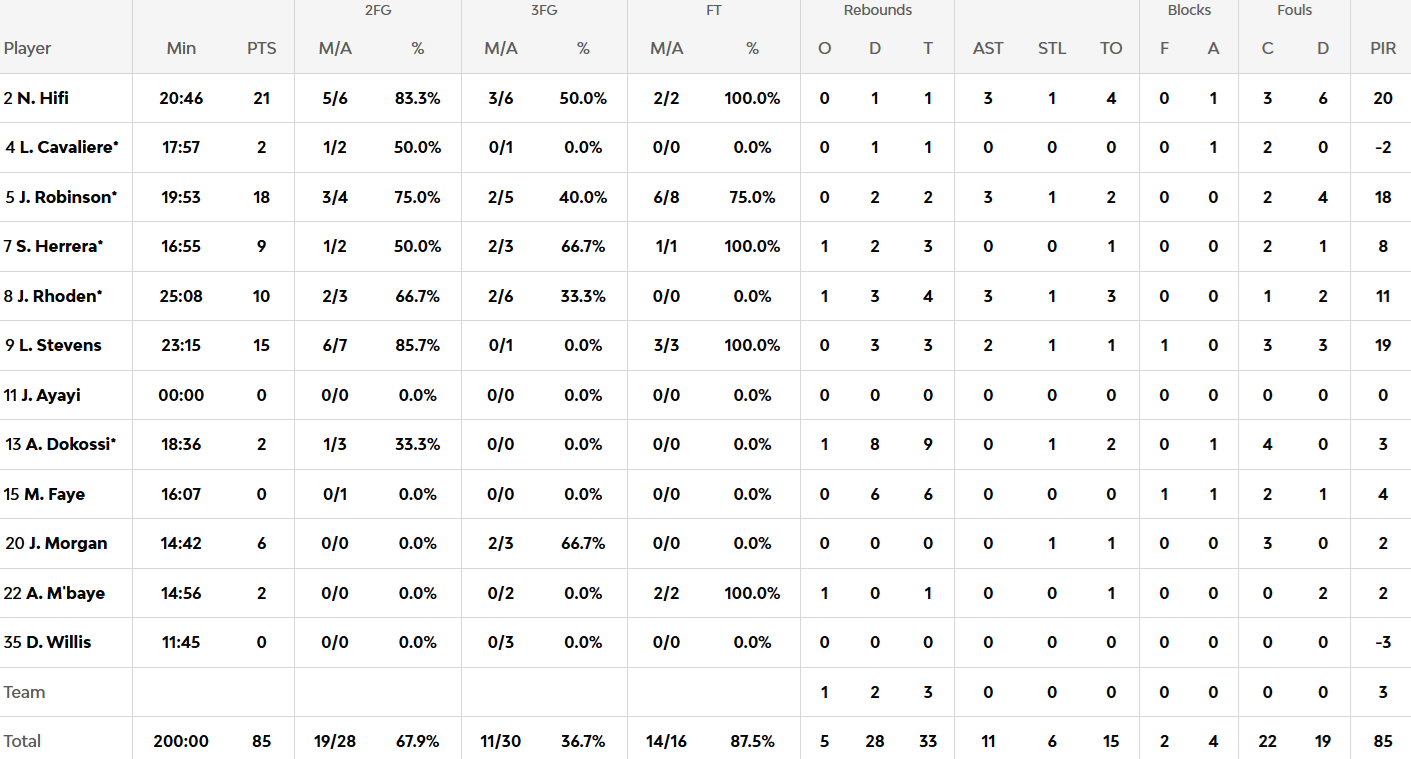Click the PIR column header
The width and height of the screenshot is (1411, 759).
(1383, 48)
